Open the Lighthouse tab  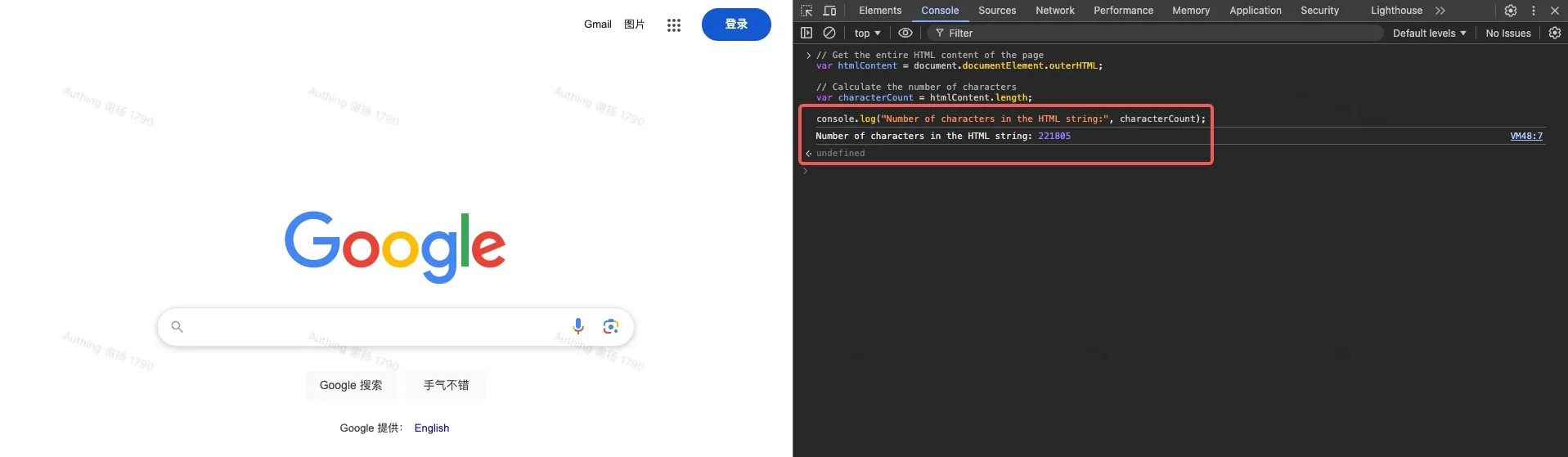click(x=1396, y=11)
